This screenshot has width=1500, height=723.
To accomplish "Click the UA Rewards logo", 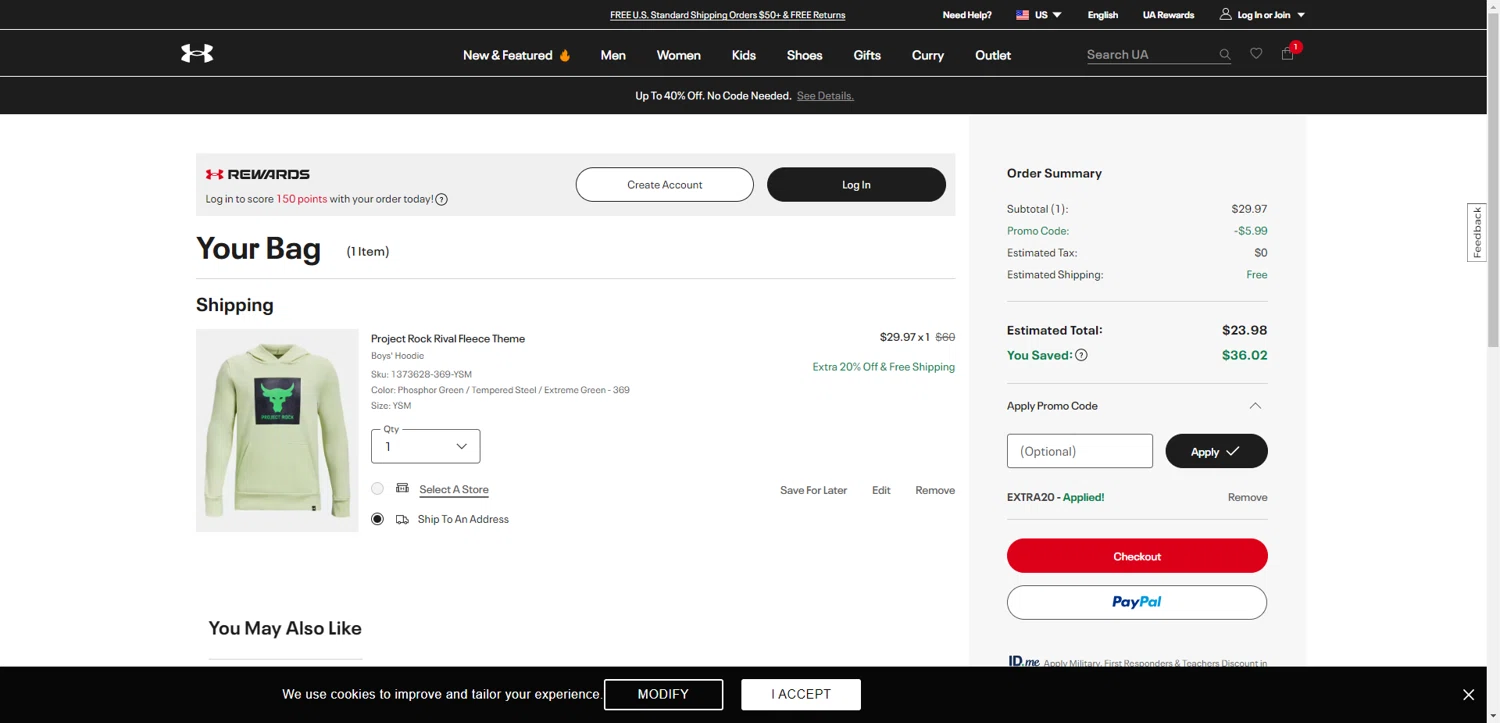I will tap(258, 174).
